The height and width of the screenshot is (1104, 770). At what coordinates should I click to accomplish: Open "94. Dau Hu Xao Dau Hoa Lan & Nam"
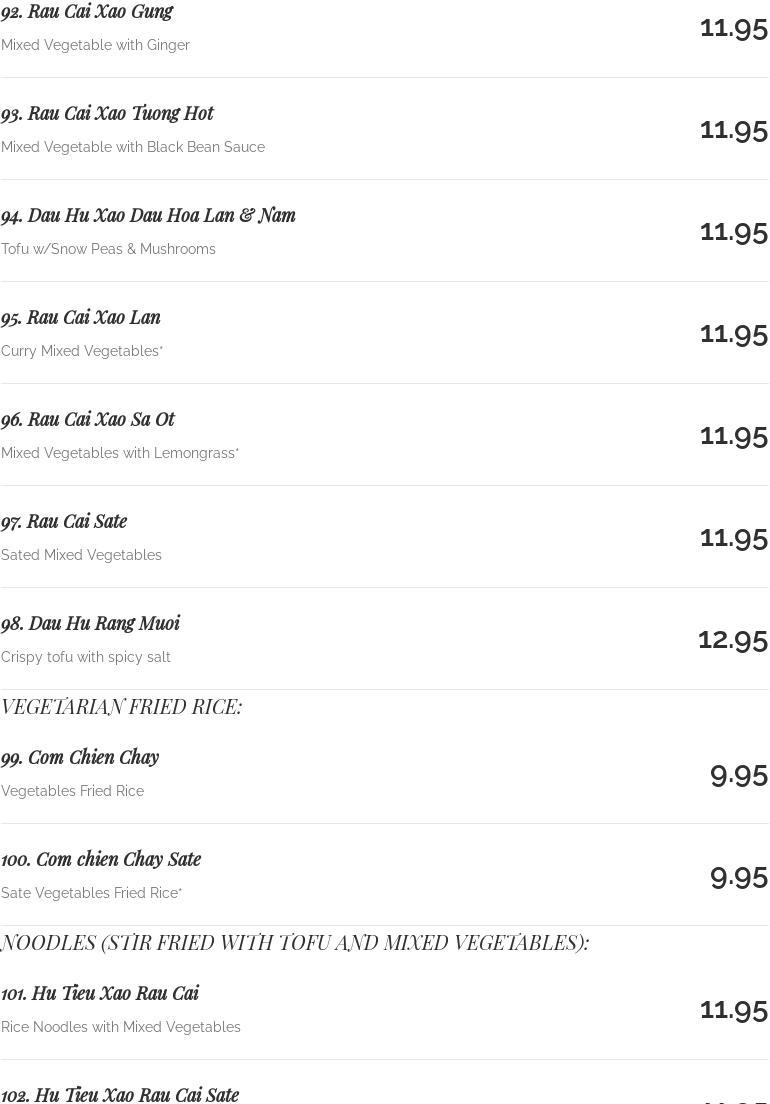pyautogui.click(x=148, y=215)
